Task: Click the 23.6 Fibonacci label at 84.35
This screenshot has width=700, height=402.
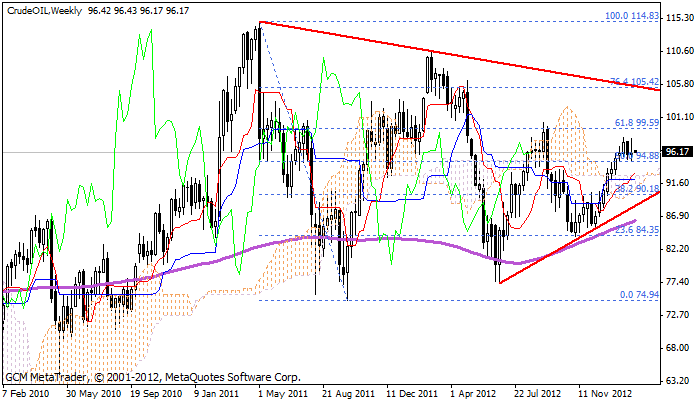Action: point(636,229)
